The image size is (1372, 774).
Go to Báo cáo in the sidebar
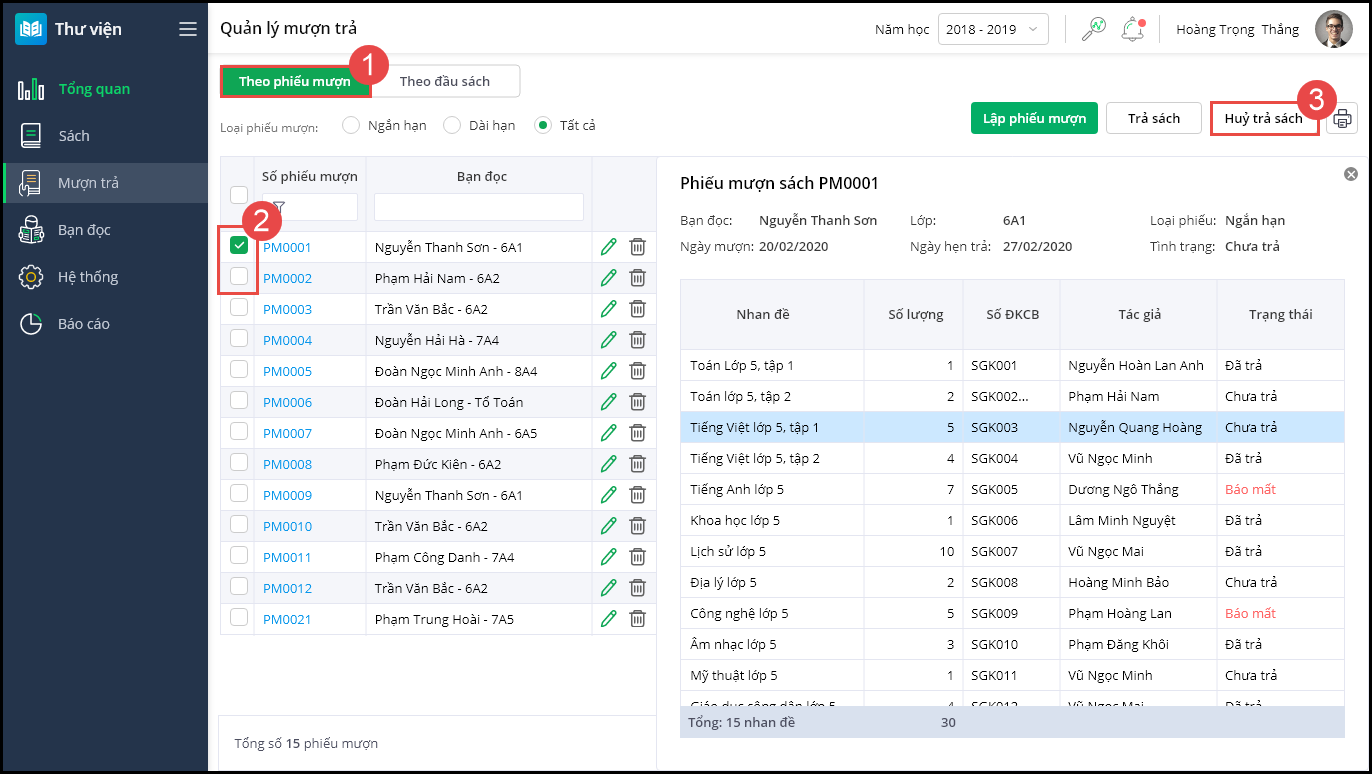tap(84, 324)
